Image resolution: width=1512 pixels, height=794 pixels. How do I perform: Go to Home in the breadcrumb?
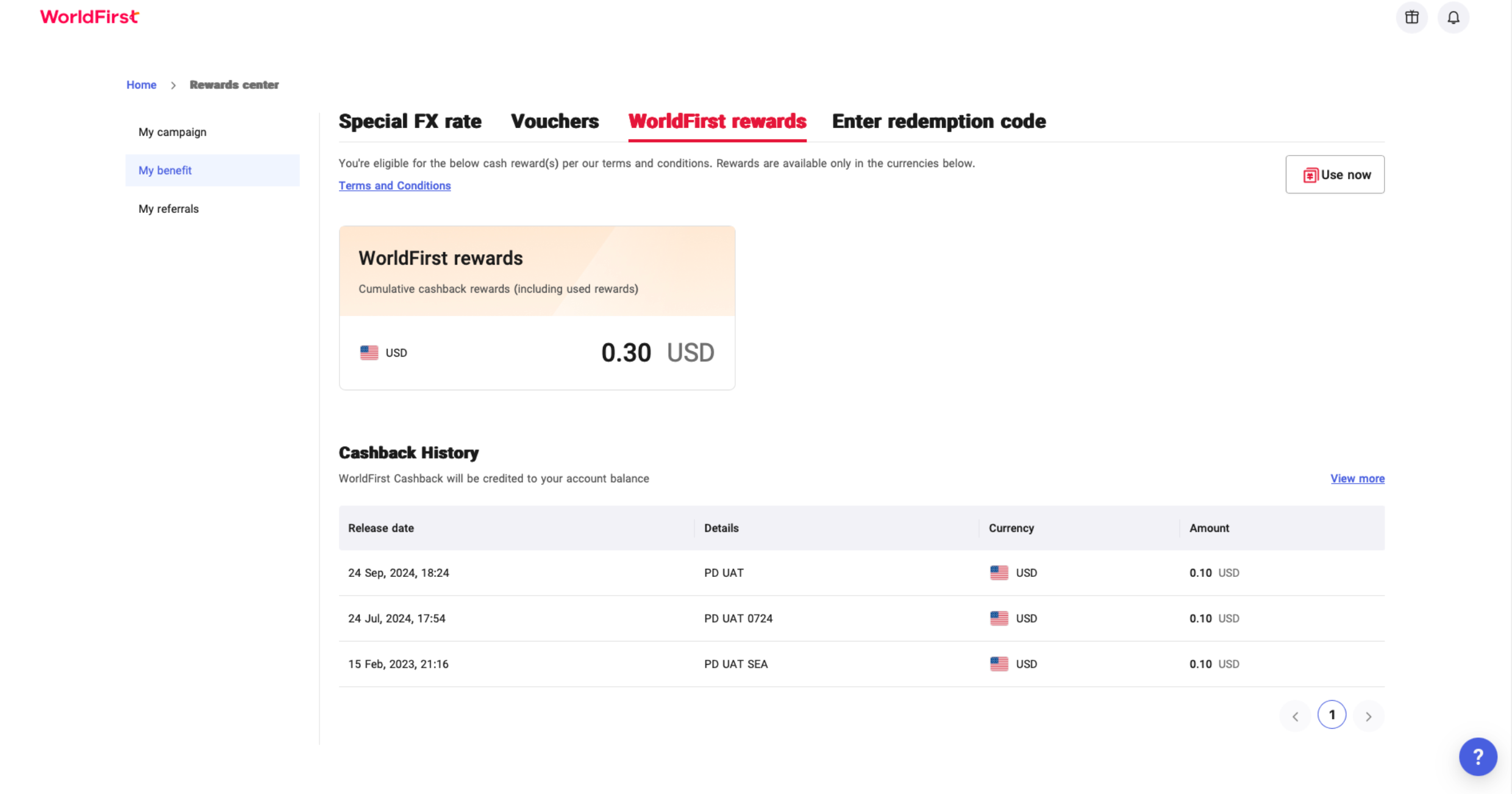(141, 85)
